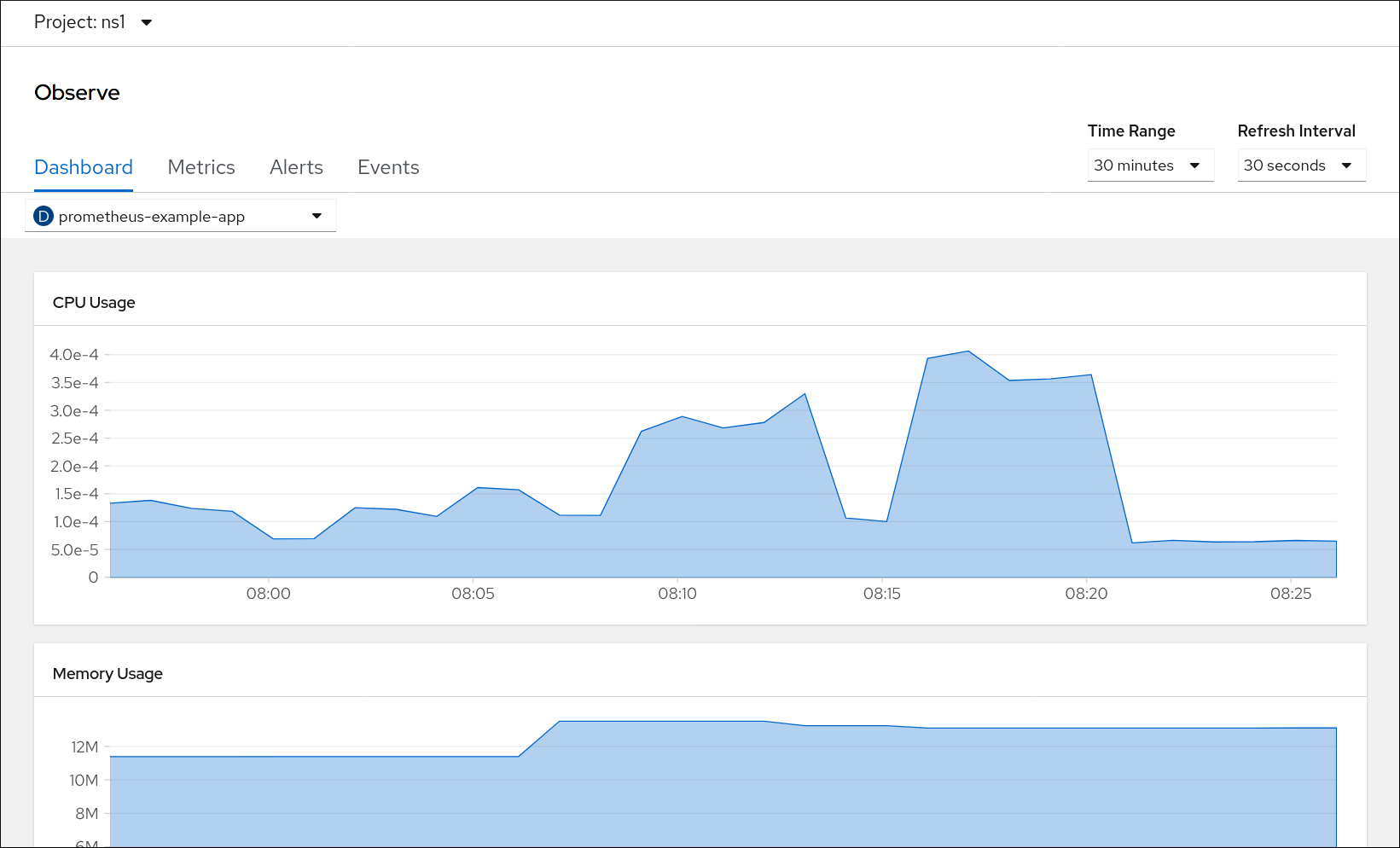Open the Refresh Interval 30 seconds dropdown
The image size is (1400, 848).
tap(1299, 166)
